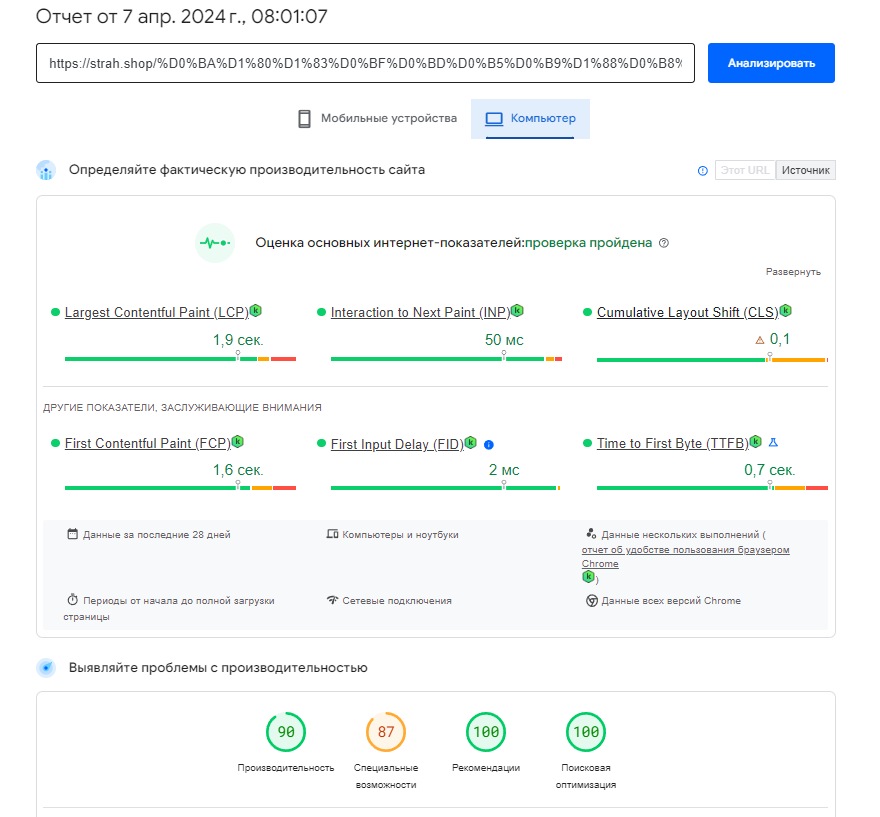Viewport: 880px width, 817px height.
Task: Click the green badge beside CLS
Action: tap(785, 311)
